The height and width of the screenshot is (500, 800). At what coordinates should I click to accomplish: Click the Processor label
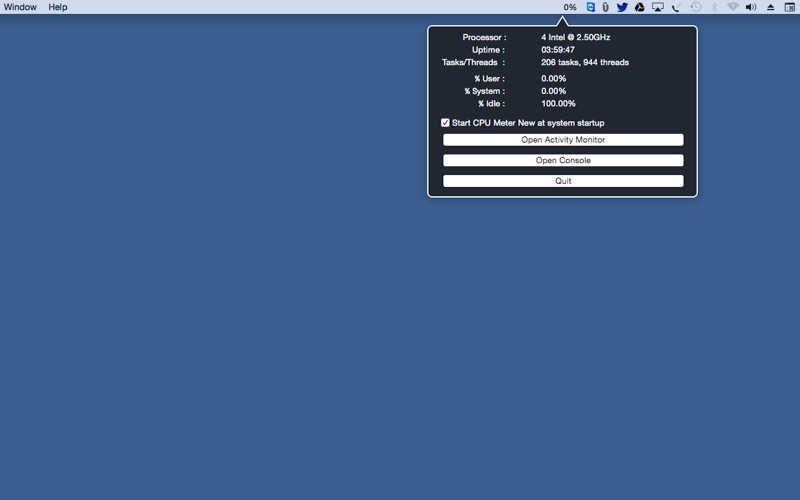484,37
